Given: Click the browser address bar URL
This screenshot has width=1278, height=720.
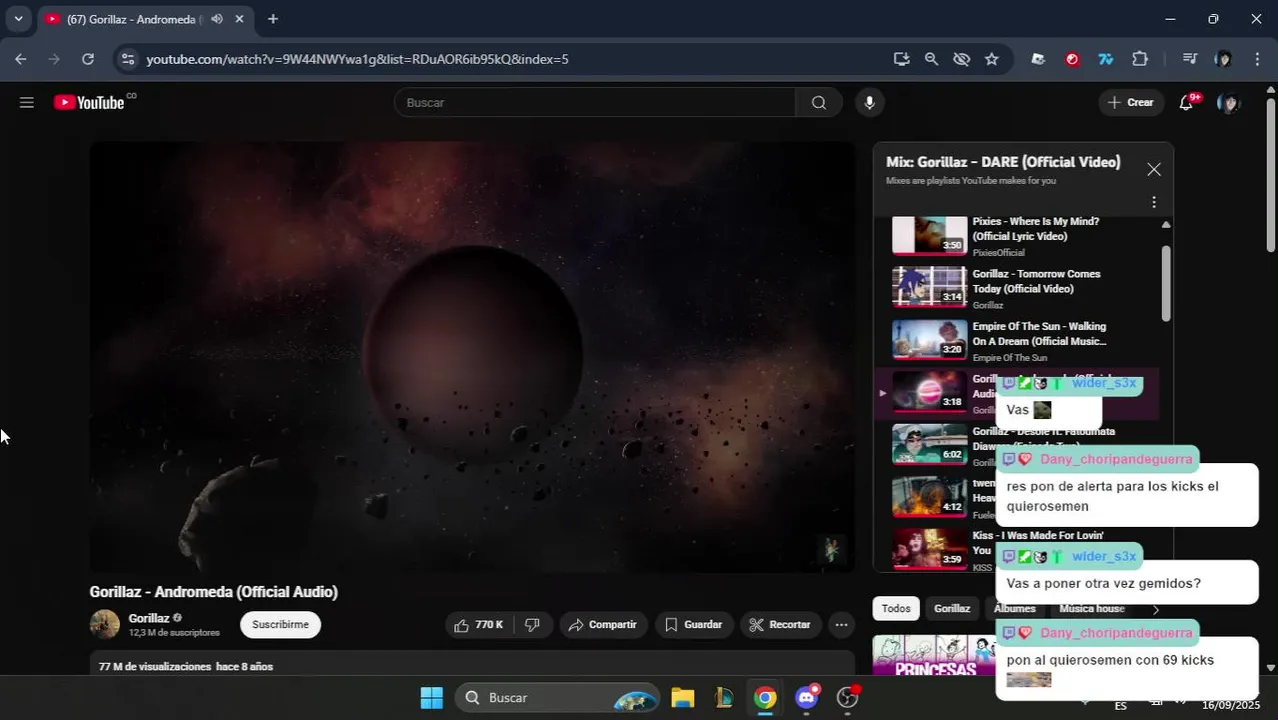Looking at the screenshot, I should point(357,59).
